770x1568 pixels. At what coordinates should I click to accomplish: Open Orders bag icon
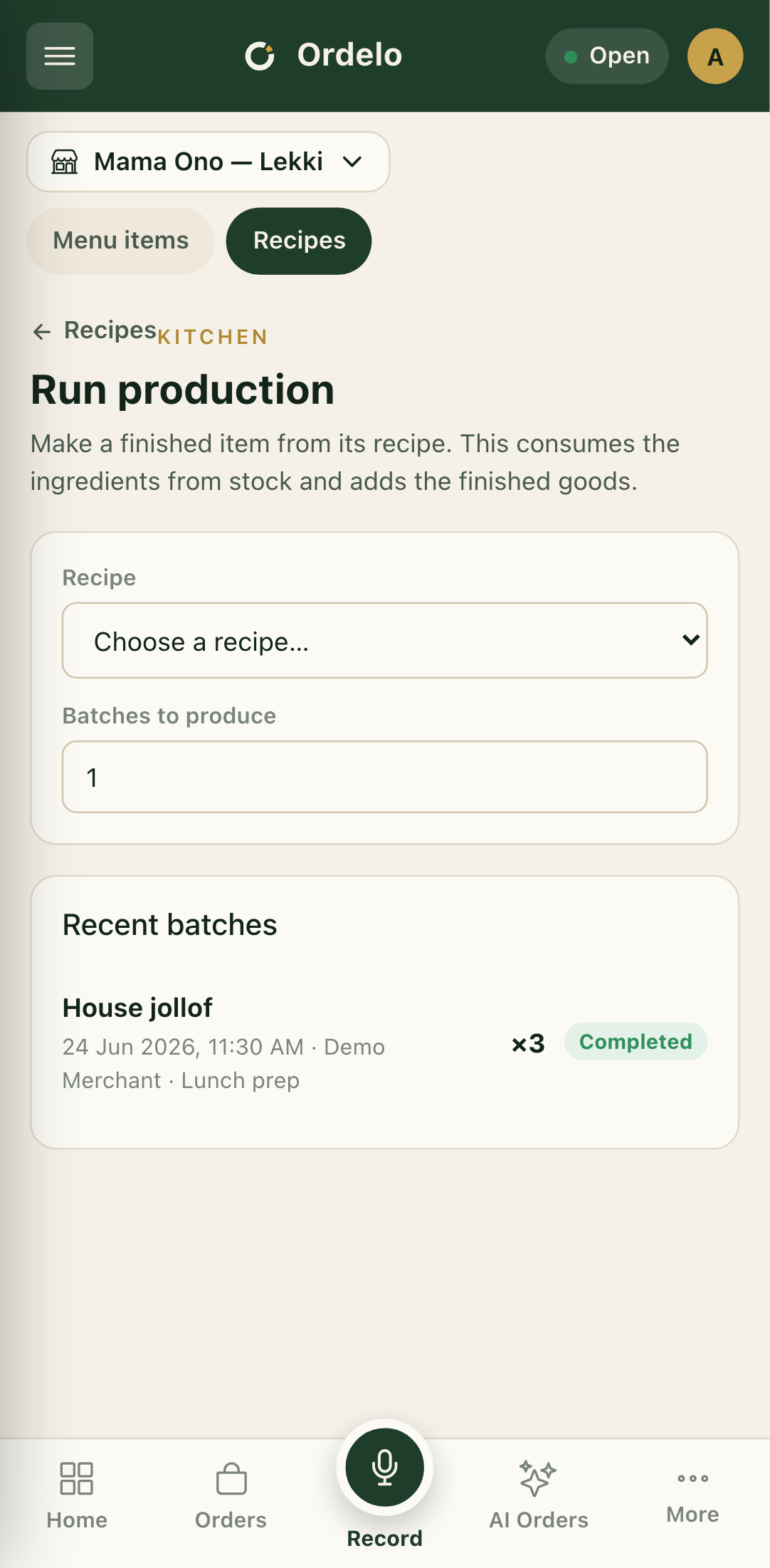tap(231, 1478)
